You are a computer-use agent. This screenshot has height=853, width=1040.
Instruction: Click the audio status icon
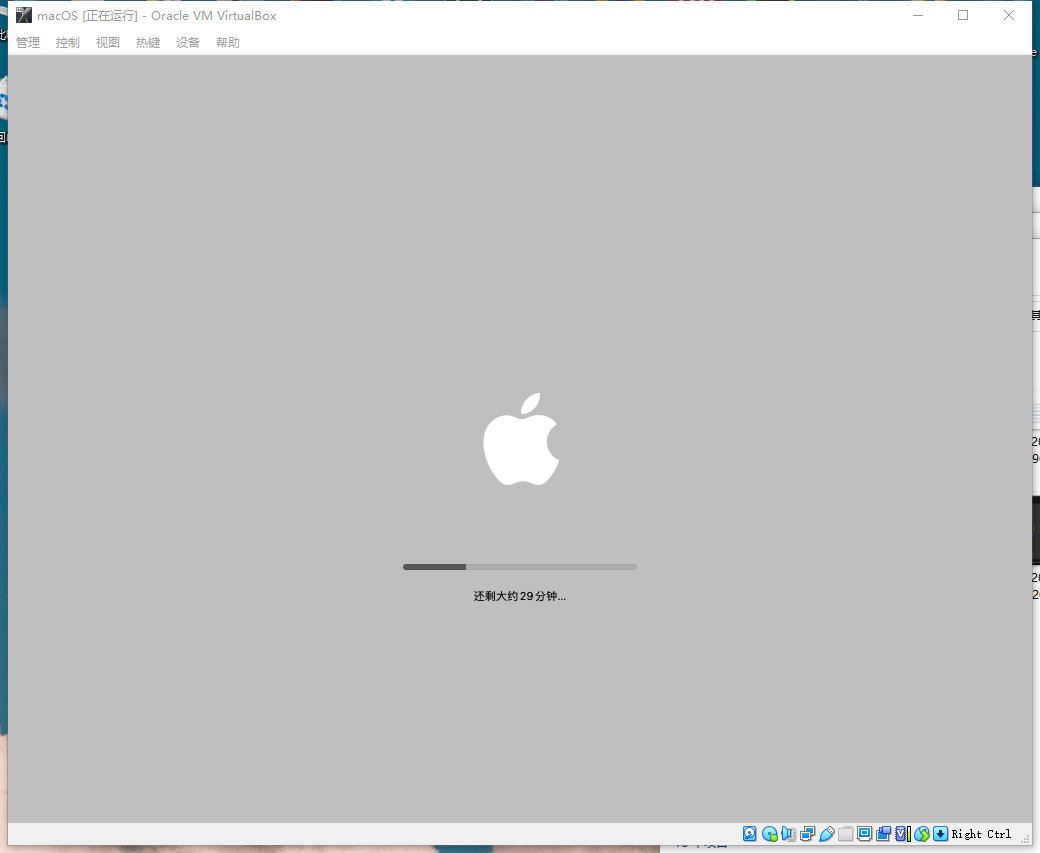pos(788,833)
